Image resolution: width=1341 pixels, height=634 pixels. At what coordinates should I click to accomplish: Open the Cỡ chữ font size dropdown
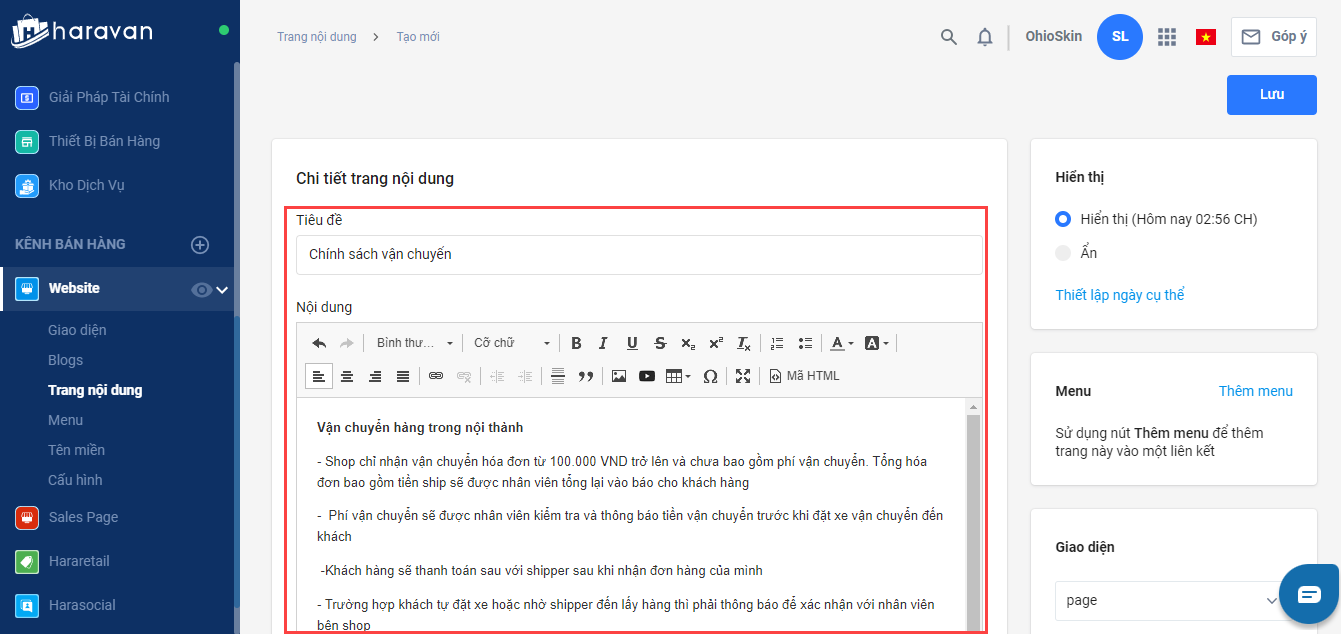coord(512,343)
